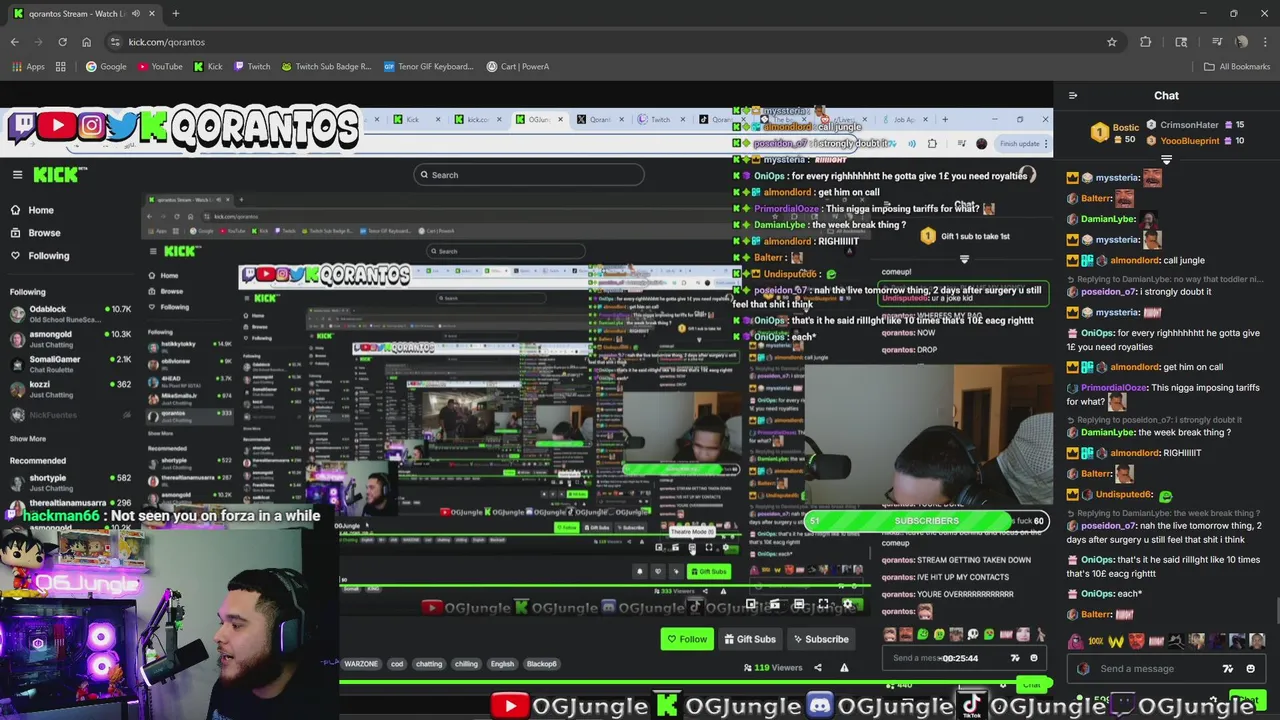Click the alert triangle icon beside viewers
The height and width of the screenshot is (720, 1280).
click(844, 668)
